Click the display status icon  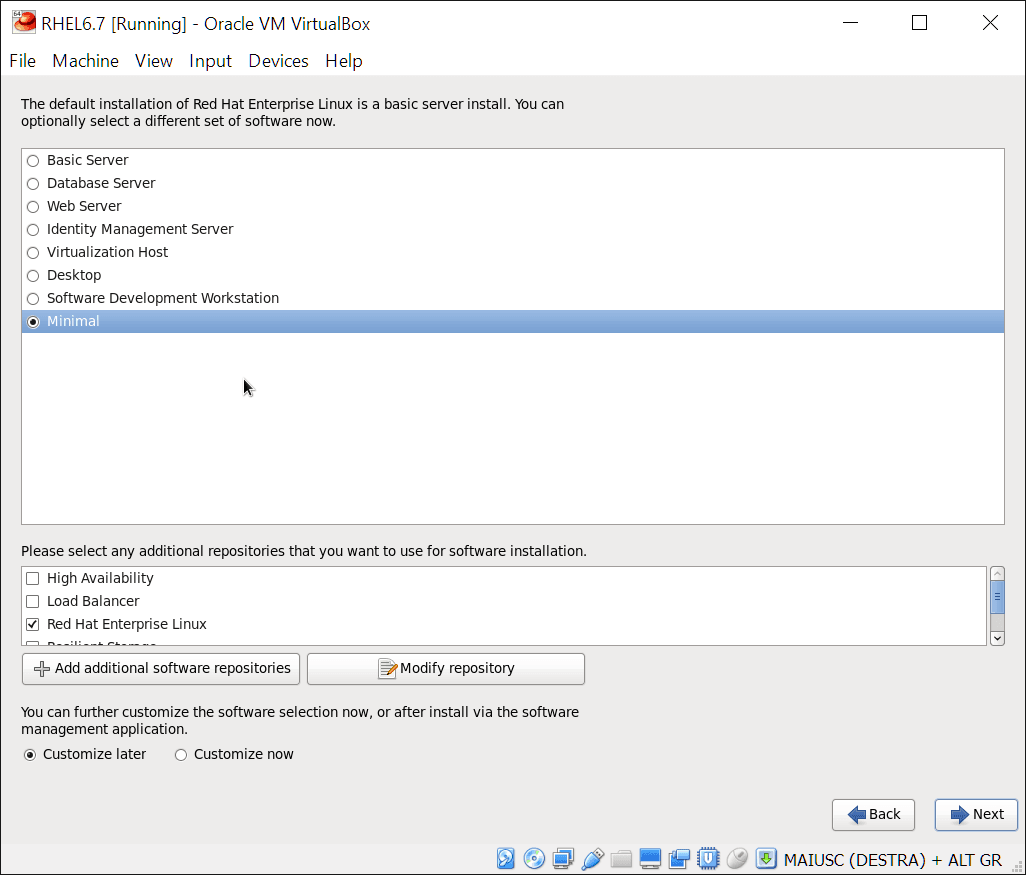pos(650,858)
